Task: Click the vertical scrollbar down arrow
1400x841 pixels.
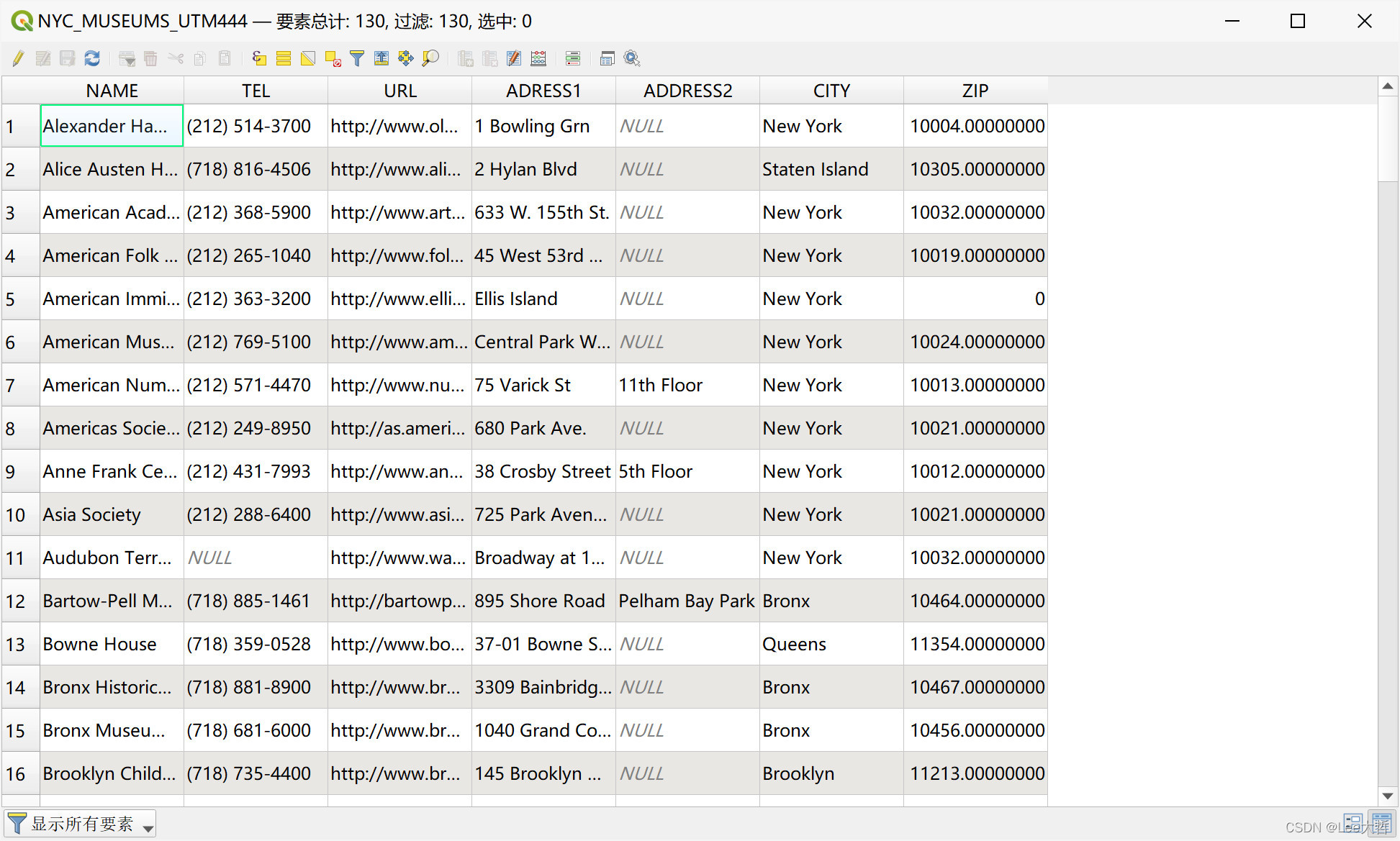Action: (1388, 796)
